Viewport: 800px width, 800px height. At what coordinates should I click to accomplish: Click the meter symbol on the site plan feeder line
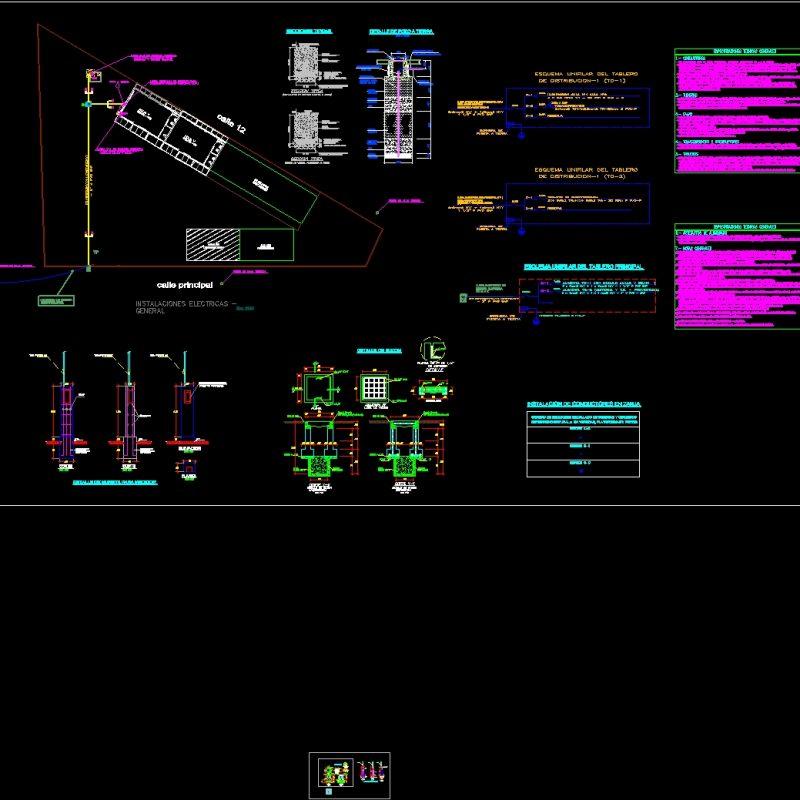[x=88, y=105]
